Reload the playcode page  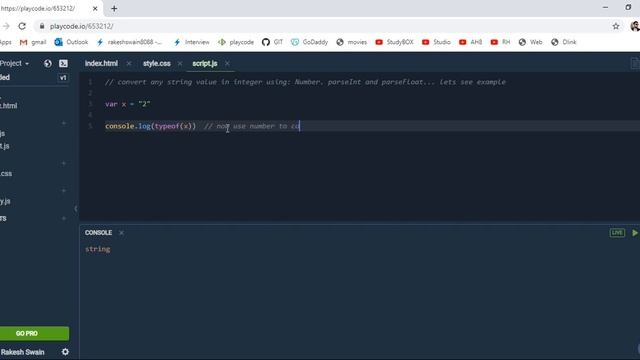[22, 26]
